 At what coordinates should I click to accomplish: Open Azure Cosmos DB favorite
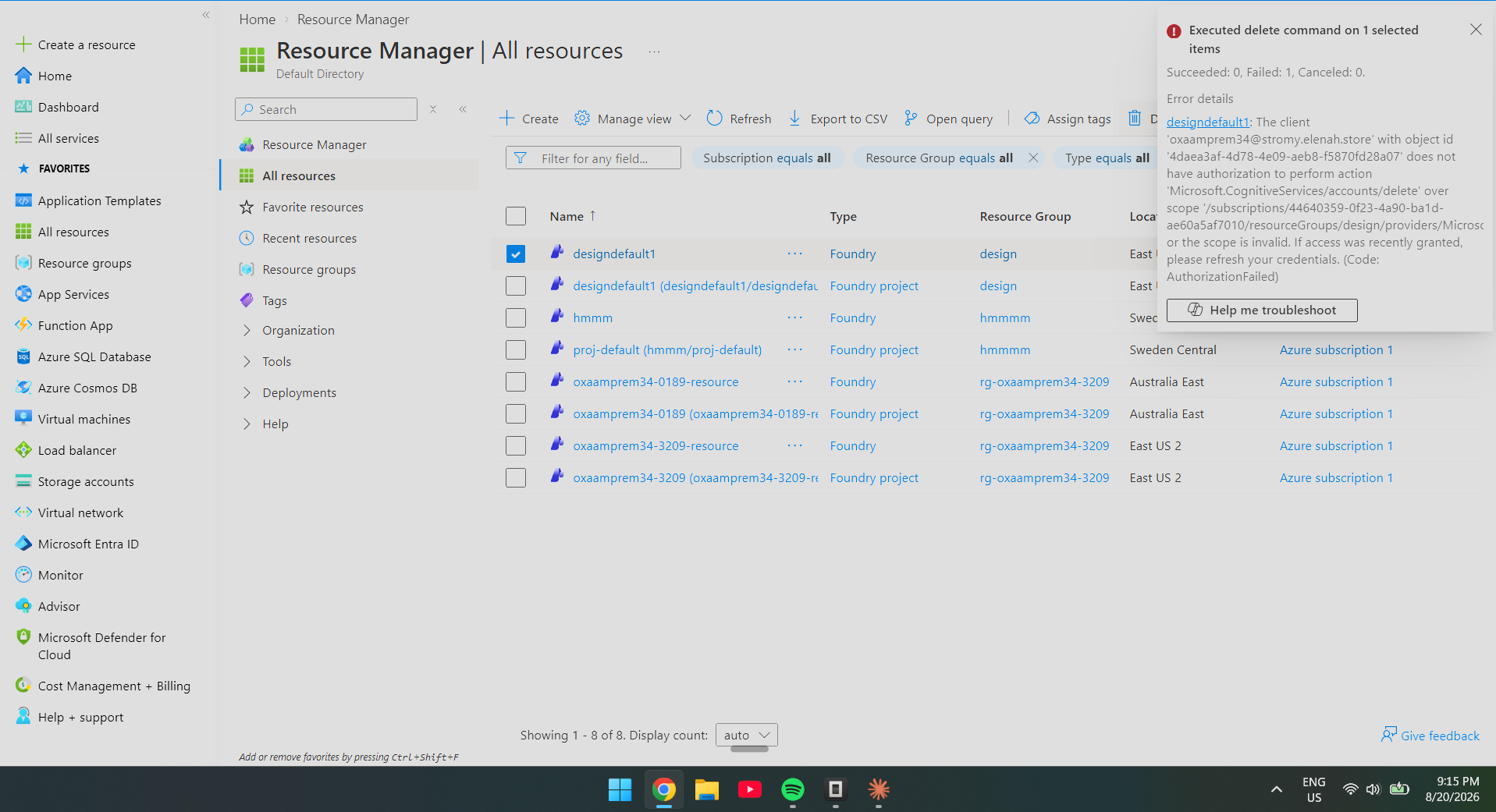point(87,388)
